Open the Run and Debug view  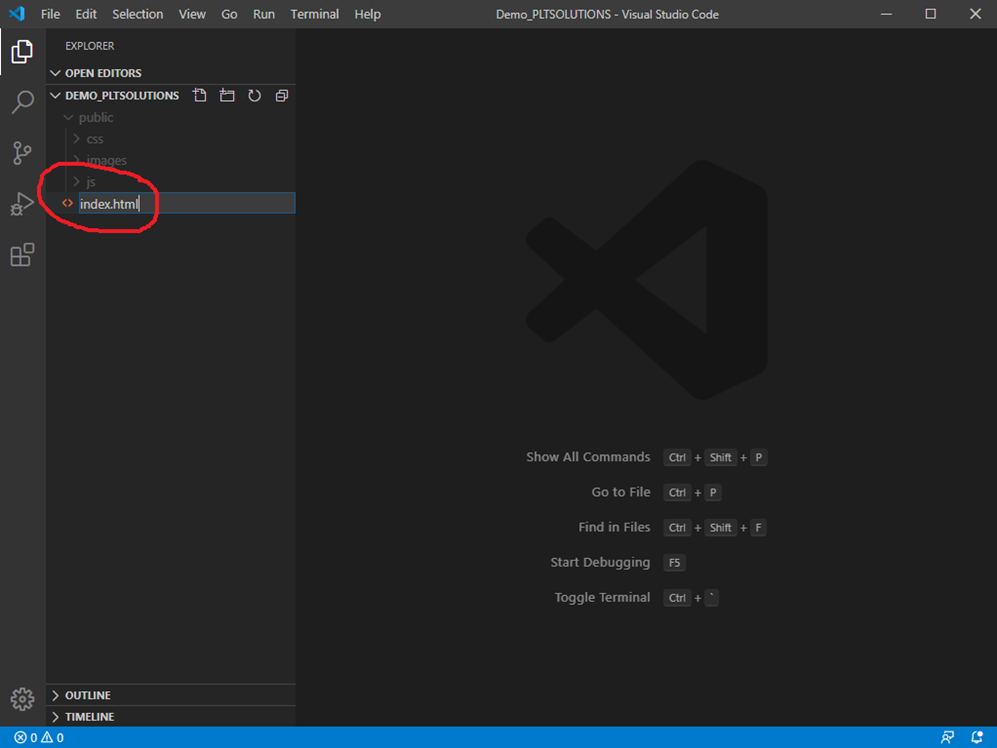click(22, 204)
